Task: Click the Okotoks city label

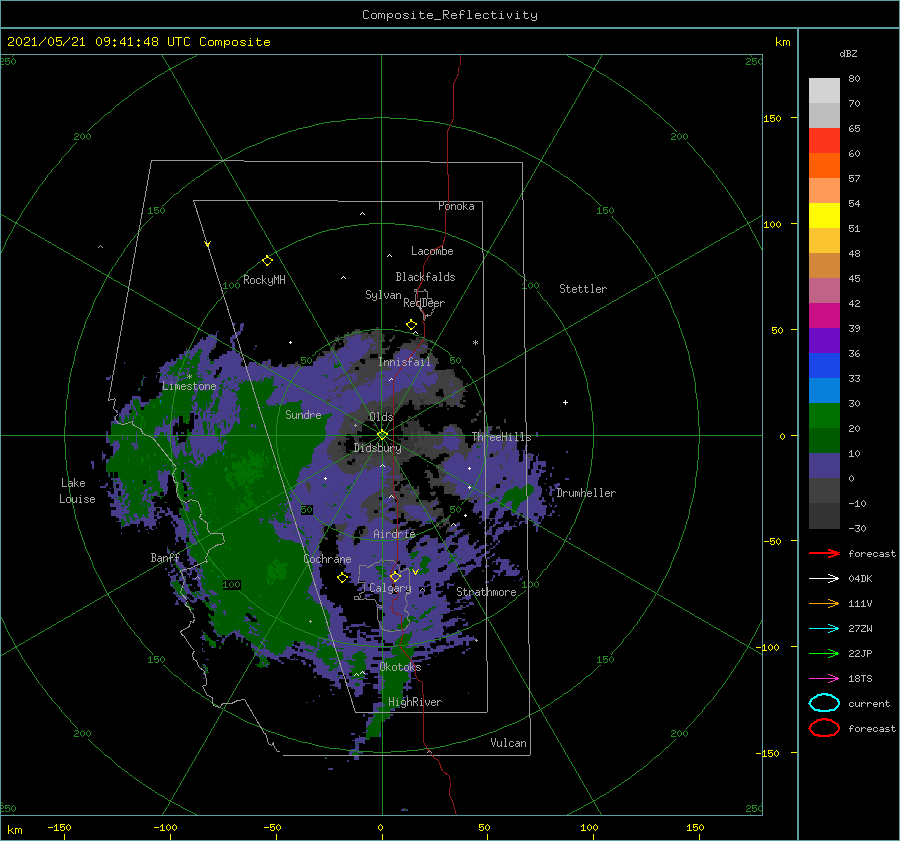Action: point(400,667)
